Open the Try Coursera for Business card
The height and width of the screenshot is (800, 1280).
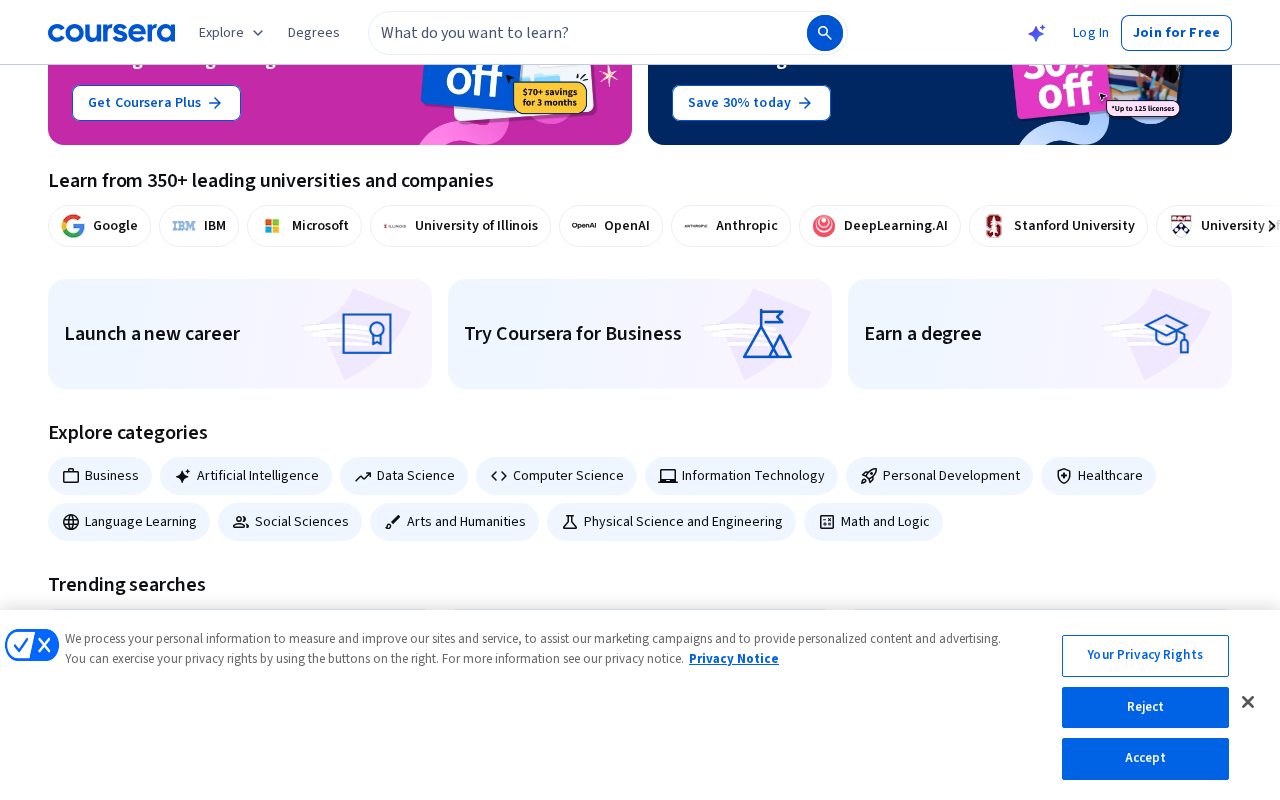tap(640, 334)
